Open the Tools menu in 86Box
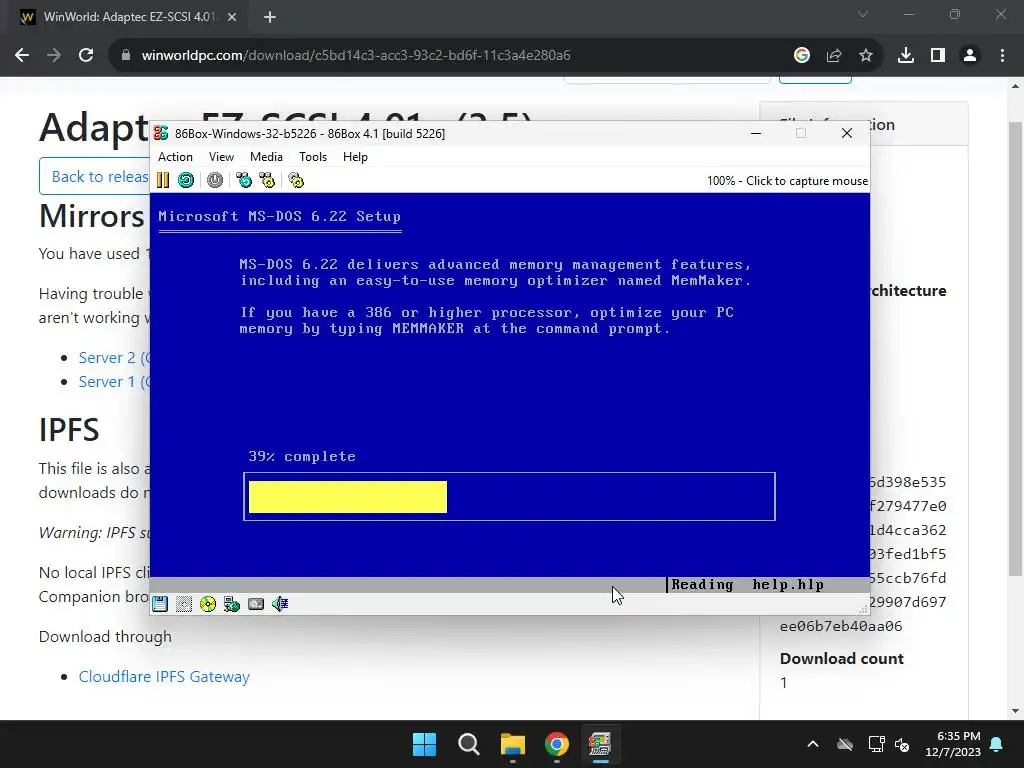 [313, 157]
